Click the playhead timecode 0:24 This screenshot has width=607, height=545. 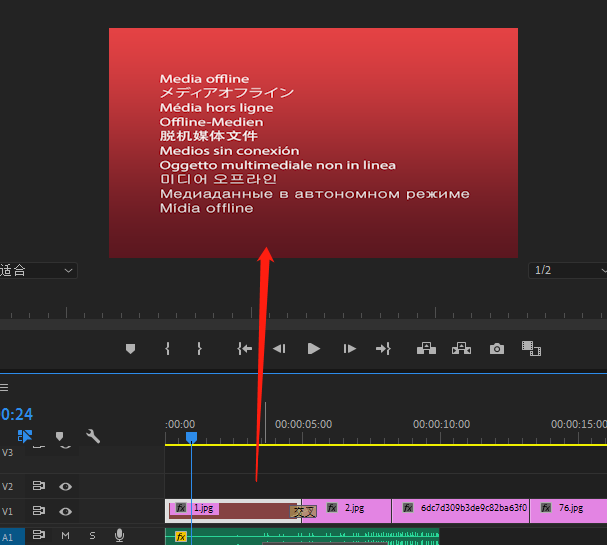(17, 415)
